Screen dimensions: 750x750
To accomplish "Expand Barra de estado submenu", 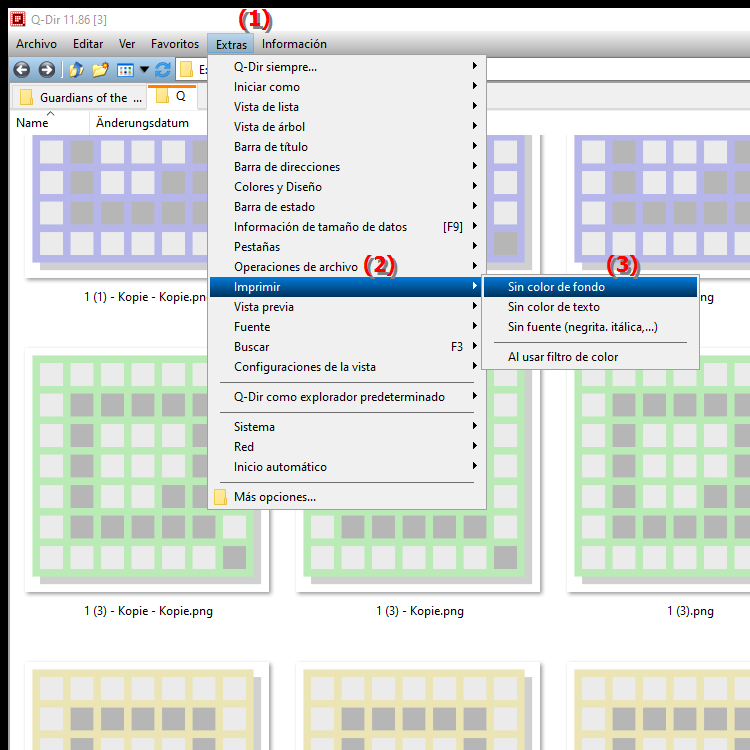I will pos(348,207).
